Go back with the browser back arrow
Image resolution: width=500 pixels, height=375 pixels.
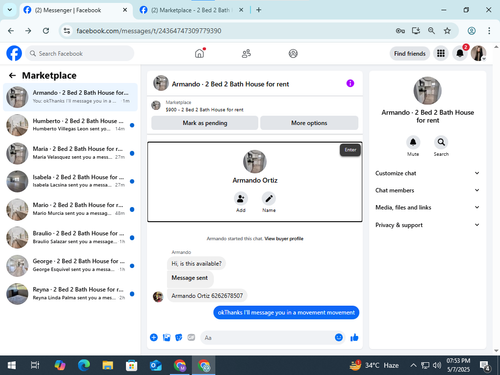click(x=11, y=31)
